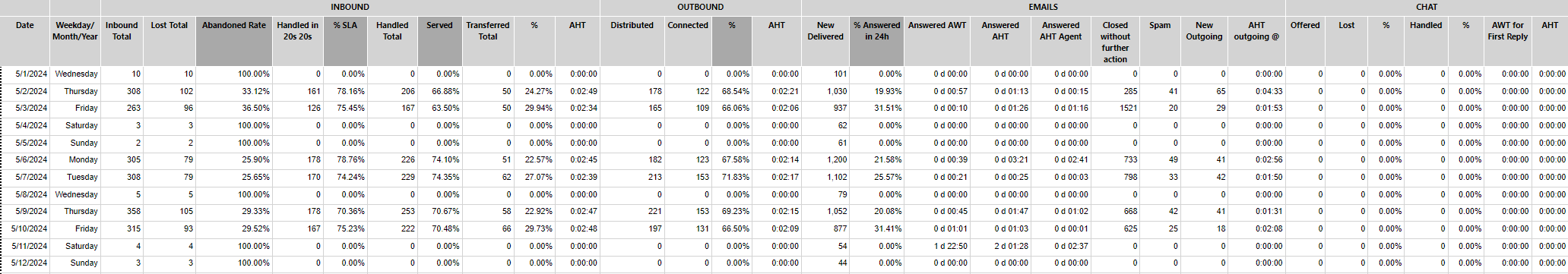Select Transferred Total 66 on 5/10/2024

[x=488, y=229]
